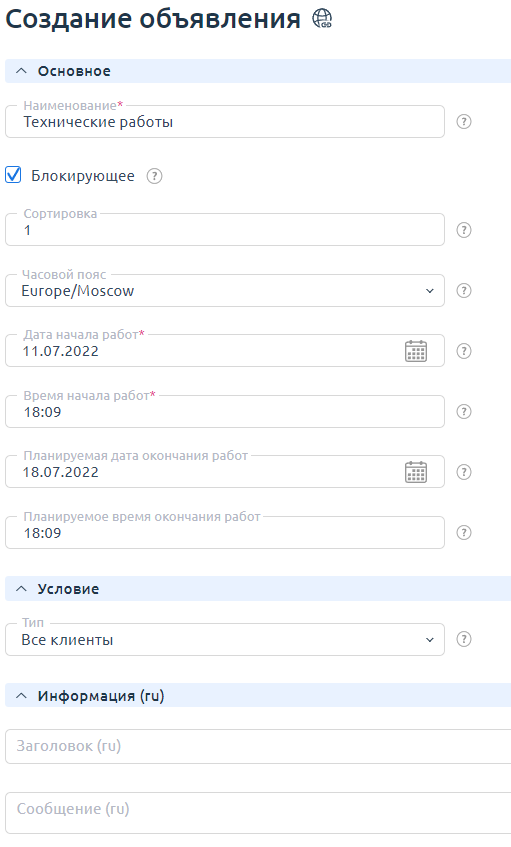Image resolution: width=511 pixels, height=847 pixels.
Task: Click help icon for Часовой пояс
Action: 463,291
